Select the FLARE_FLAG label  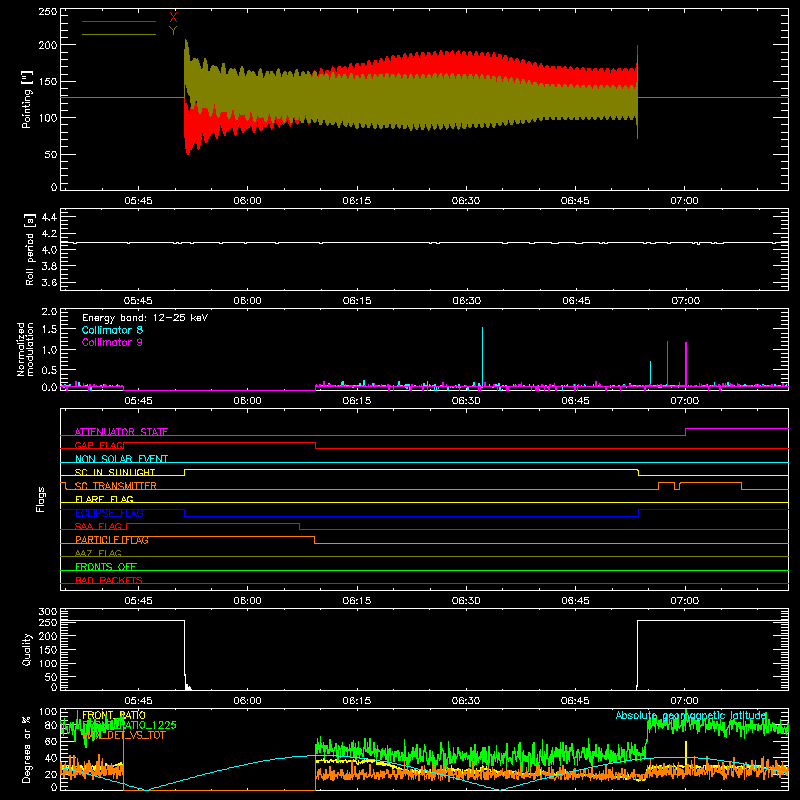[104, 499]
